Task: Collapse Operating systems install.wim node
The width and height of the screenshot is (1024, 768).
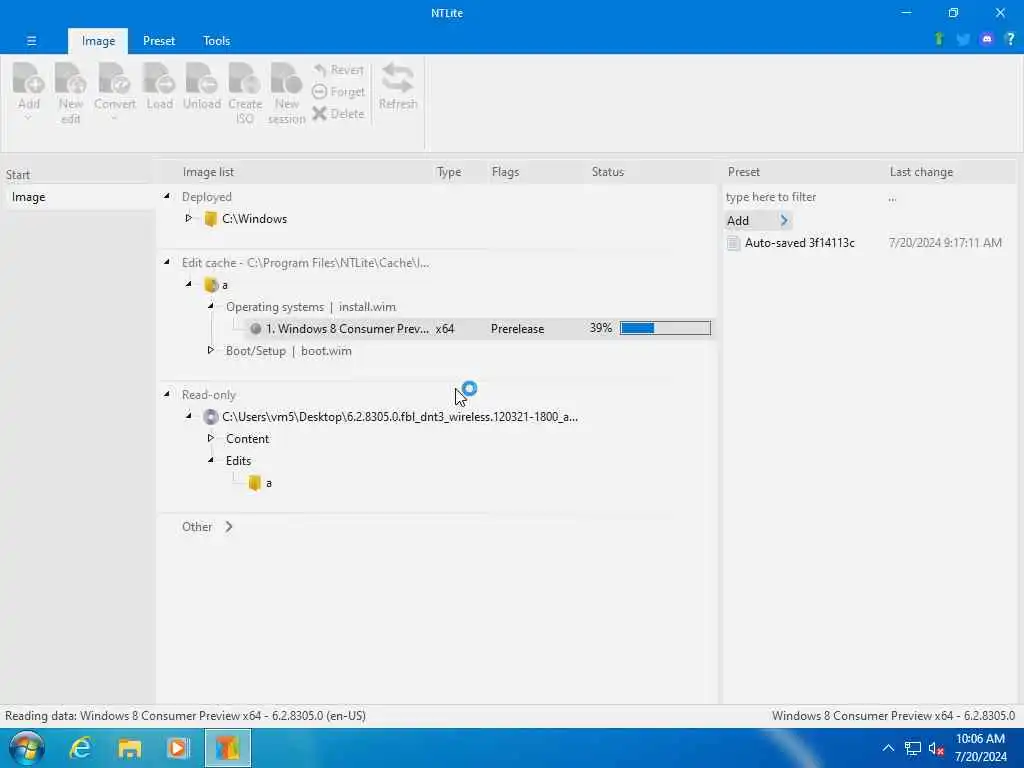Action: pos(211,306)
